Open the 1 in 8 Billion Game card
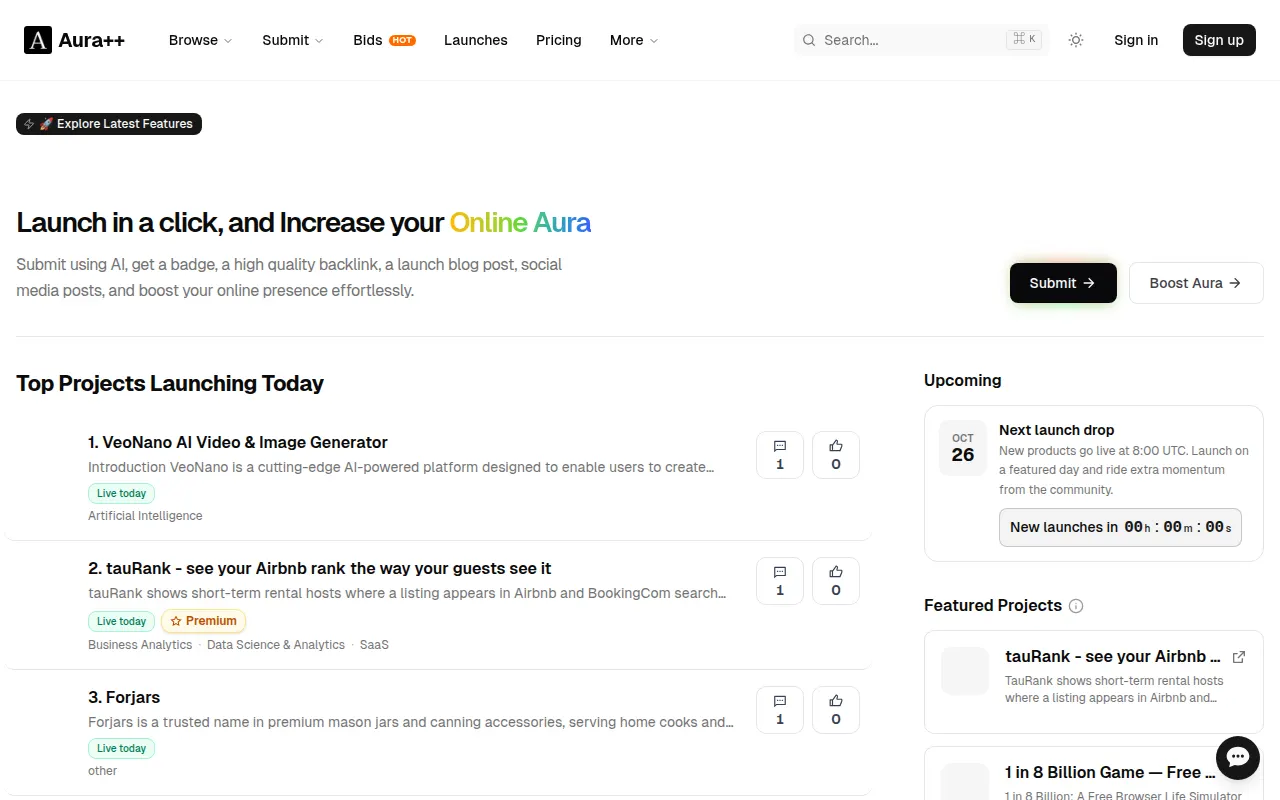Viewport: 1280px width, 800px height. (1094, 773)
